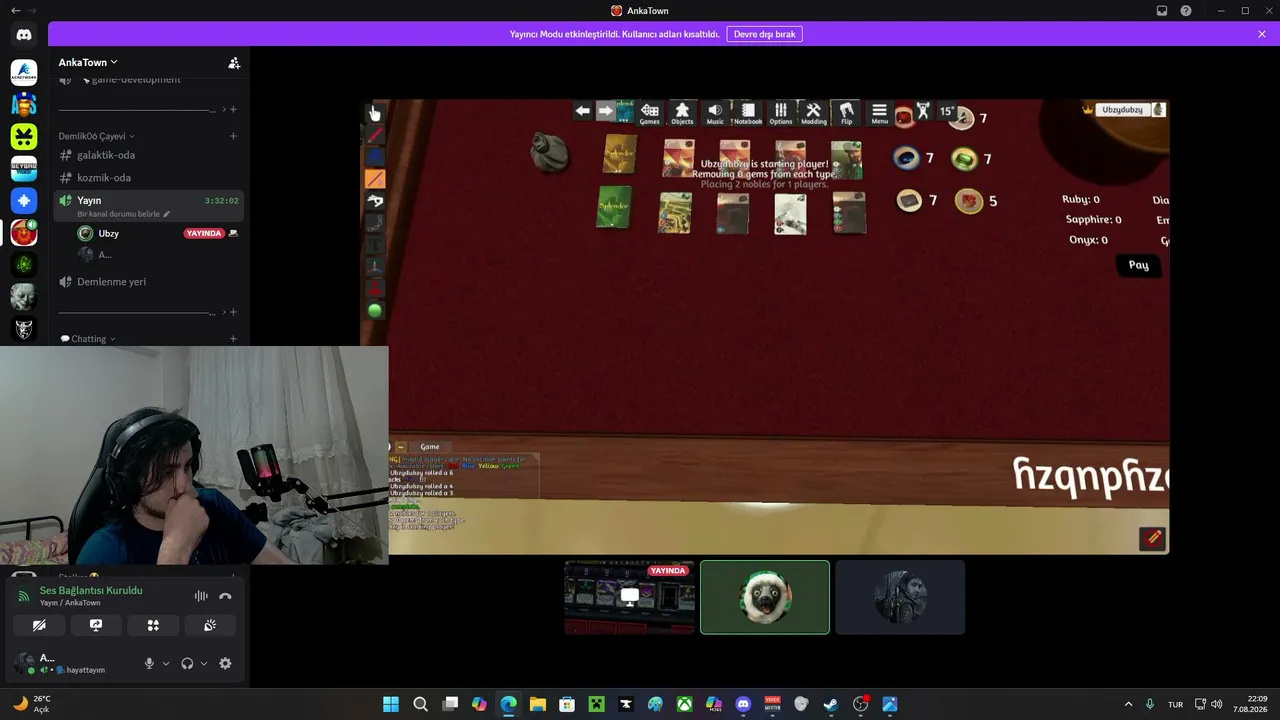Click the Pay button

click(1138, 265)
